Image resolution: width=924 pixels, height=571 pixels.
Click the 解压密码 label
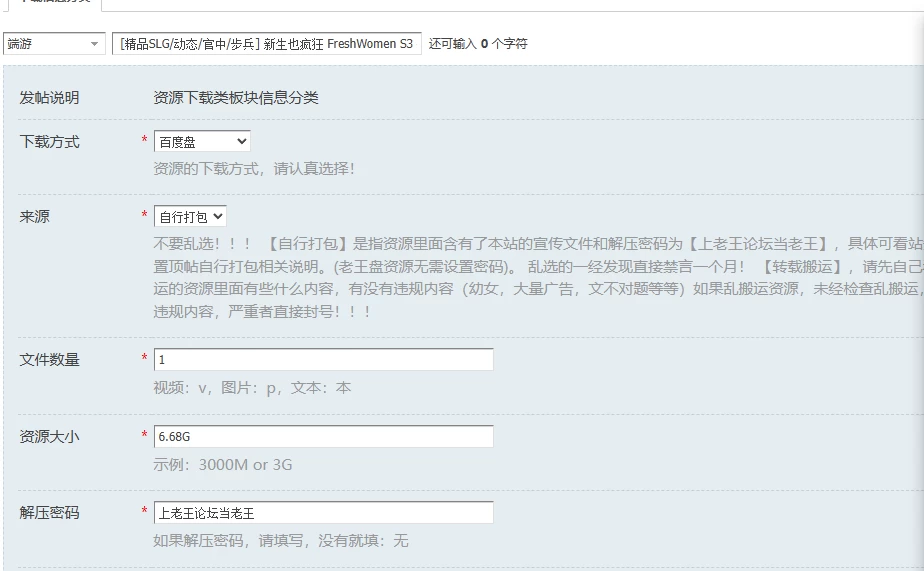point(50,513)
